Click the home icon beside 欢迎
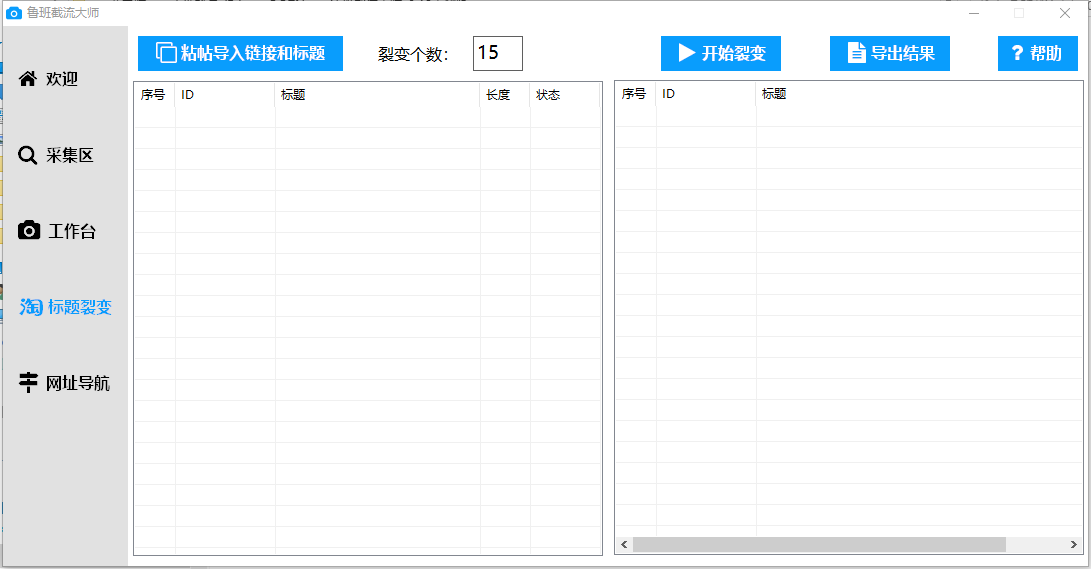 [x=28, y=79]
